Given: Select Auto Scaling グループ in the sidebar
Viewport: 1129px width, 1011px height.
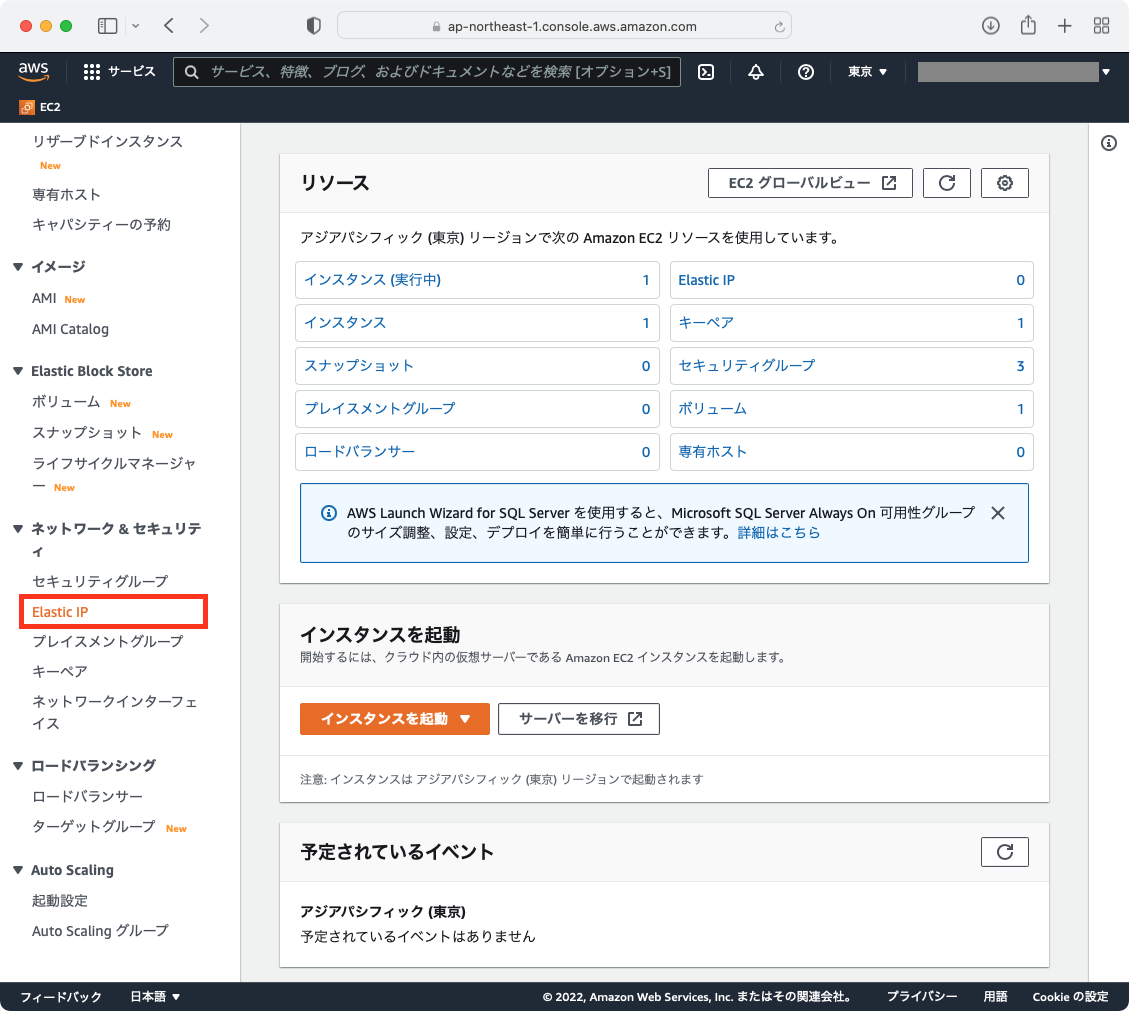Looking at the screenshot, I should [100, 931].
